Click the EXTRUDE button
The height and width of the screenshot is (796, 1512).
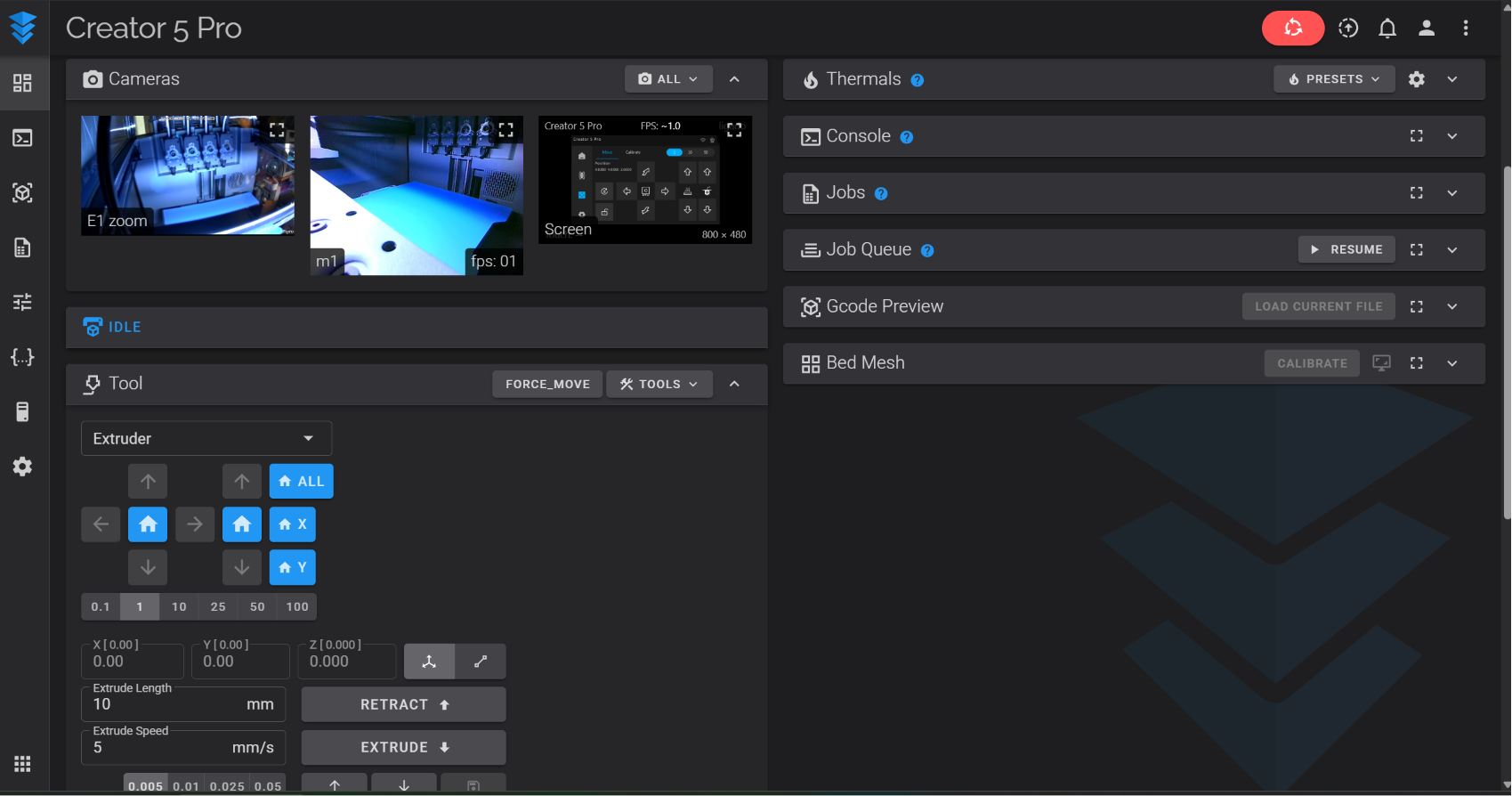point(404,748)
